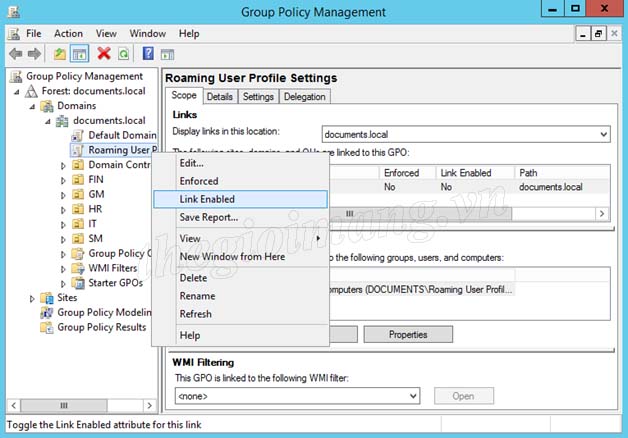Open the WMI filter dropdown showing none

click(413, 396)
